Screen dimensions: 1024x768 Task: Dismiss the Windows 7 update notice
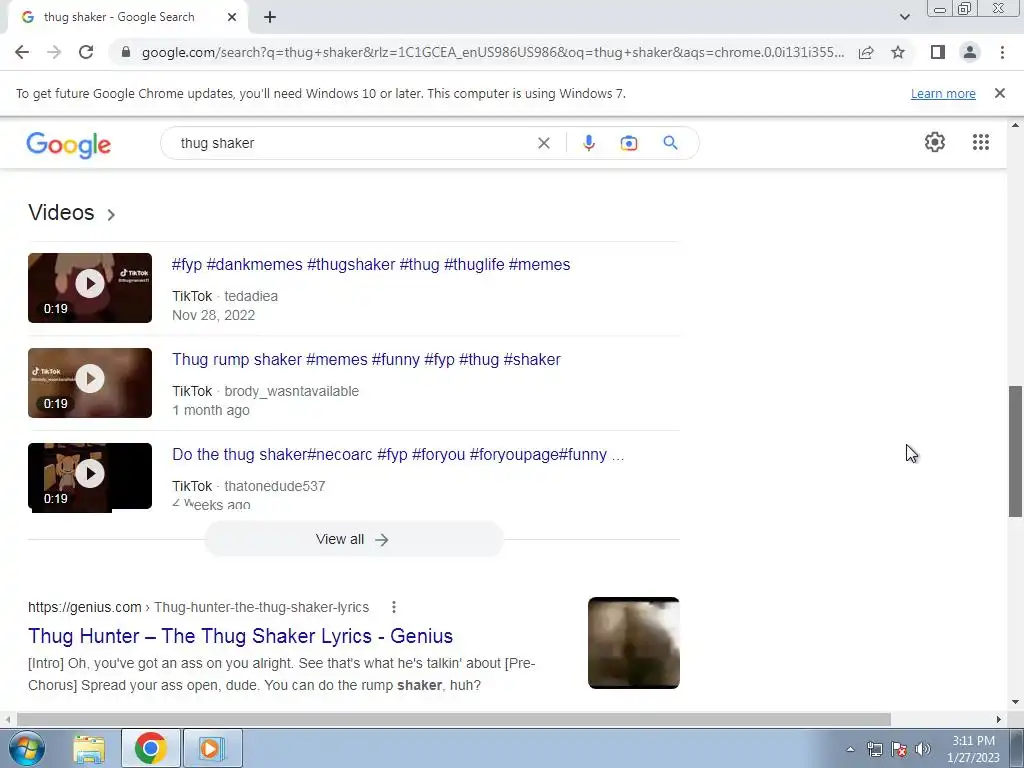tap(1000, 93)
